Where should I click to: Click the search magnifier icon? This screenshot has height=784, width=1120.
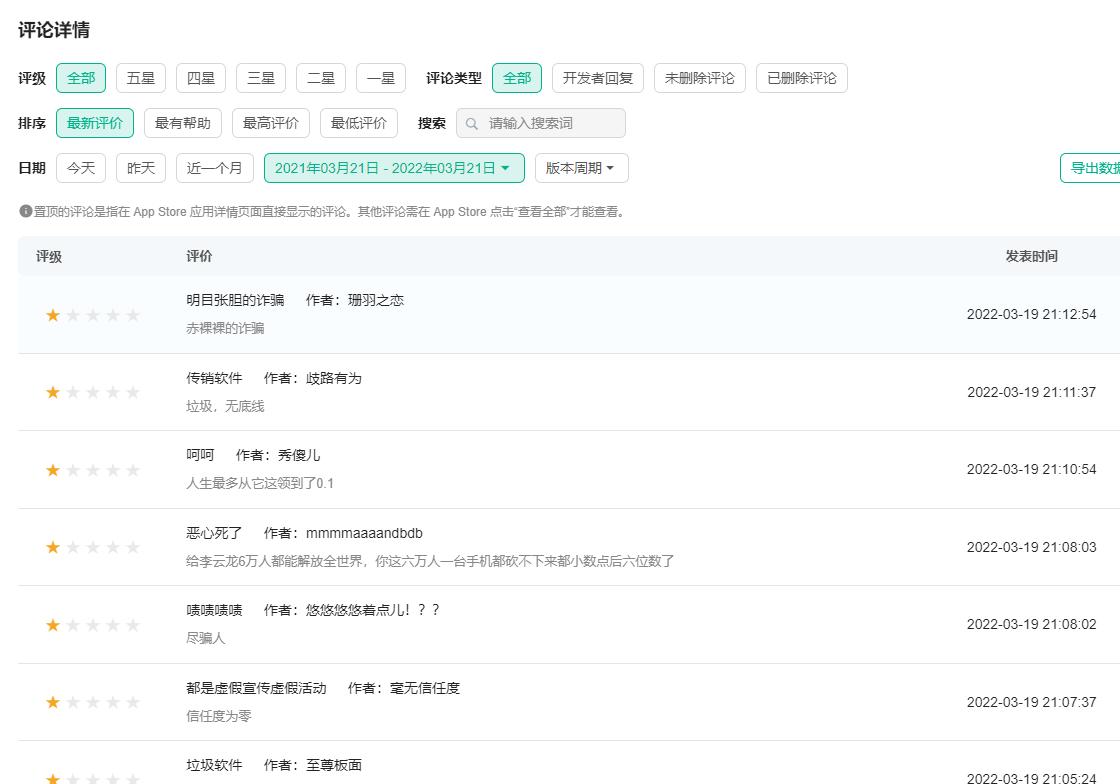click(x=471, y=123)
